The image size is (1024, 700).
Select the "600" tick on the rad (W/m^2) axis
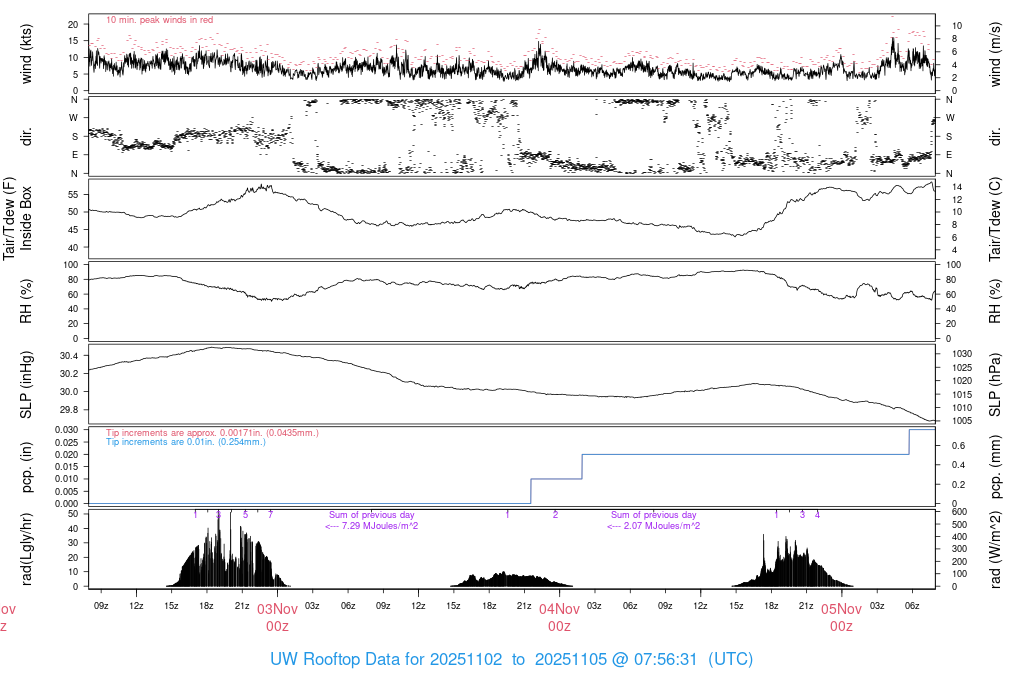coord(959,512)
